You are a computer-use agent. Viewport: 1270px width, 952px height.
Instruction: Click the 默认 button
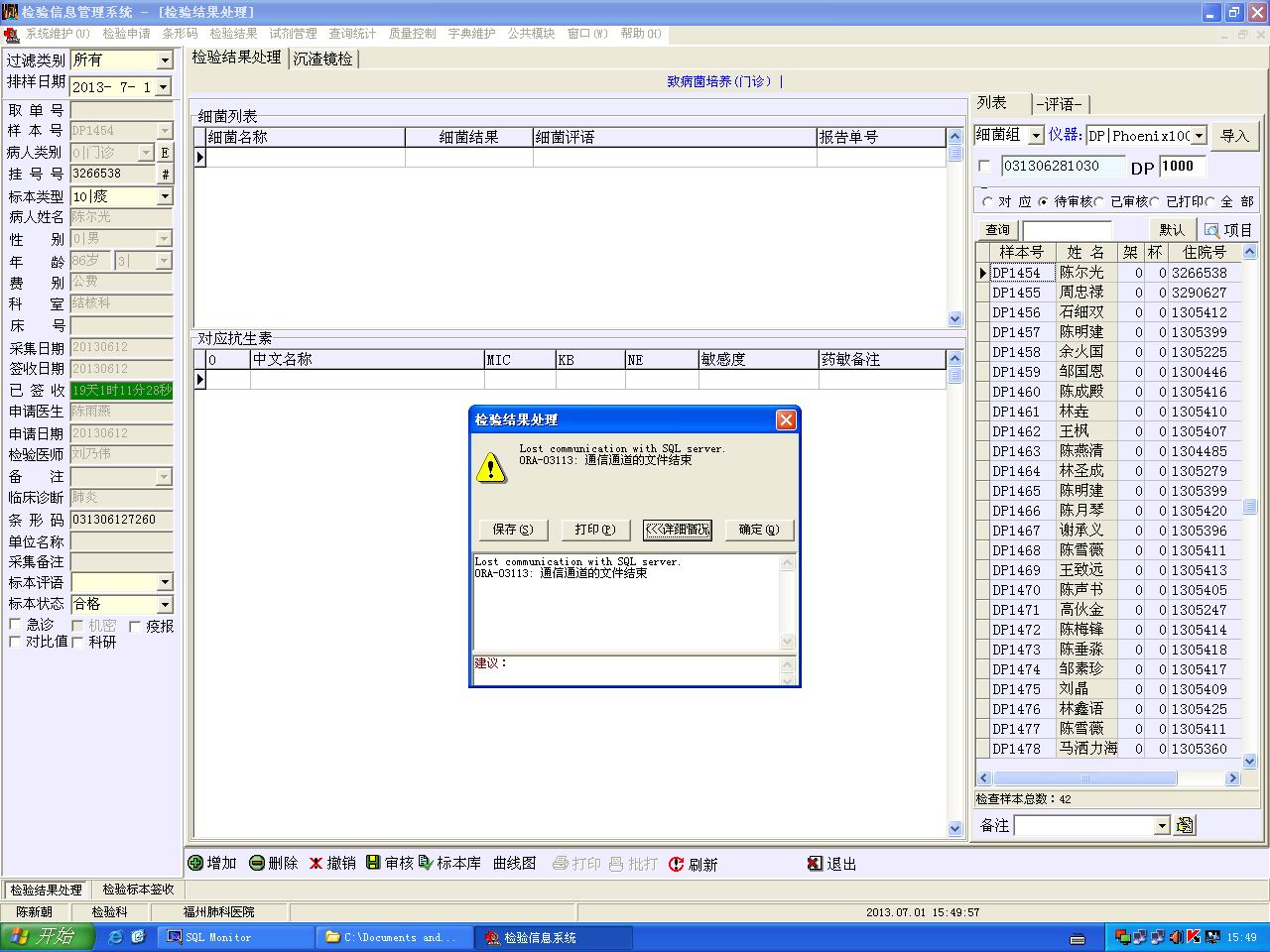tap(1172, 230)
